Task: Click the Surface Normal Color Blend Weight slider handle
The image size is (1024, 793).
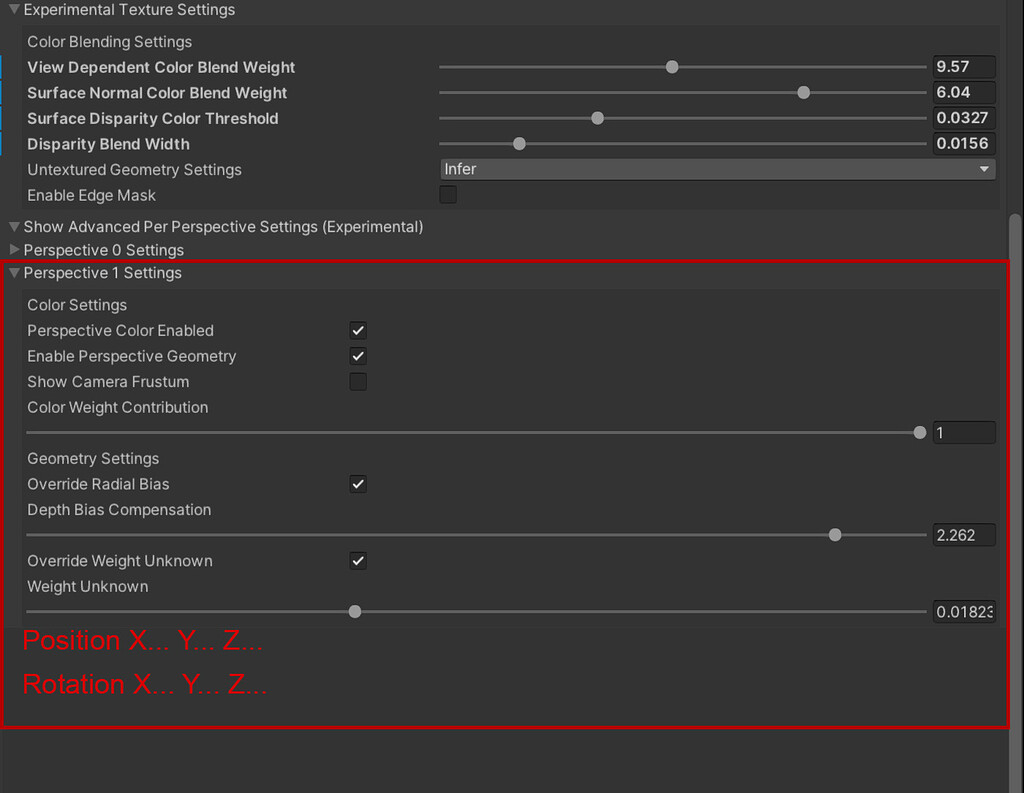Action: (x=803, y=92)
